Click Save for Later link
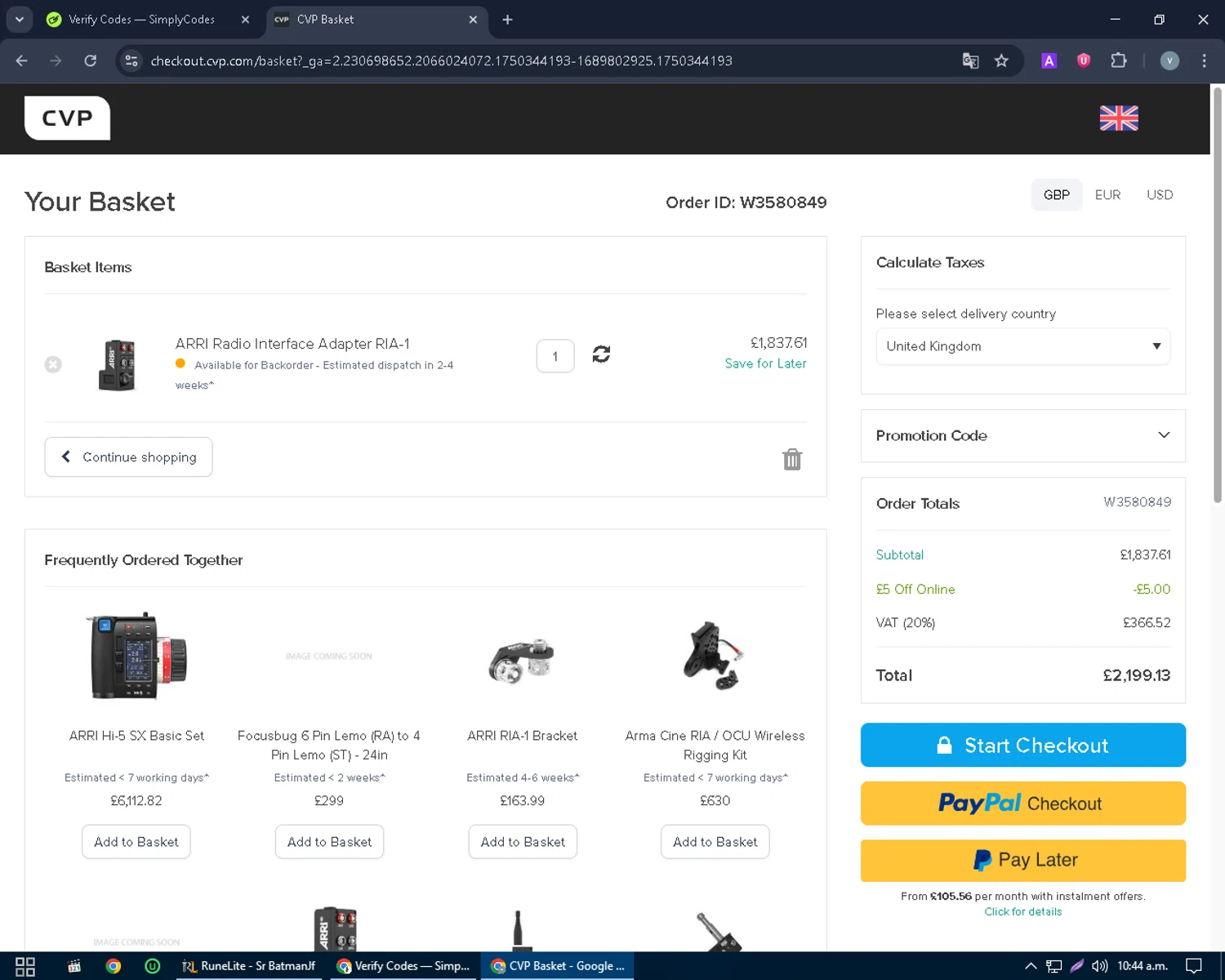 (x=765, y=363)
